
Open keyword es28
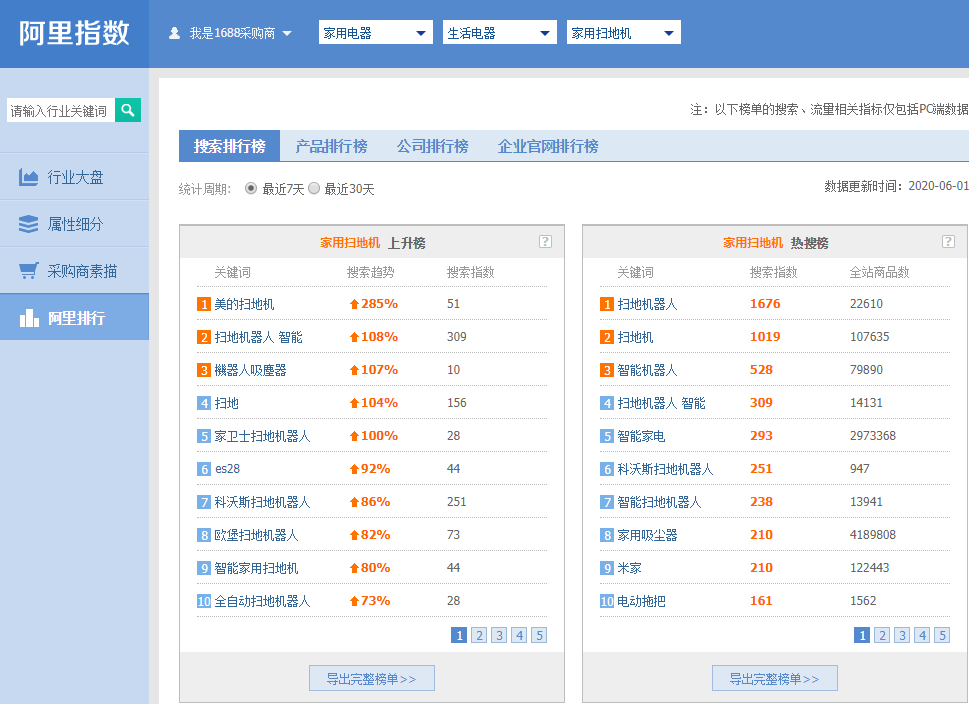coord(227,469)
